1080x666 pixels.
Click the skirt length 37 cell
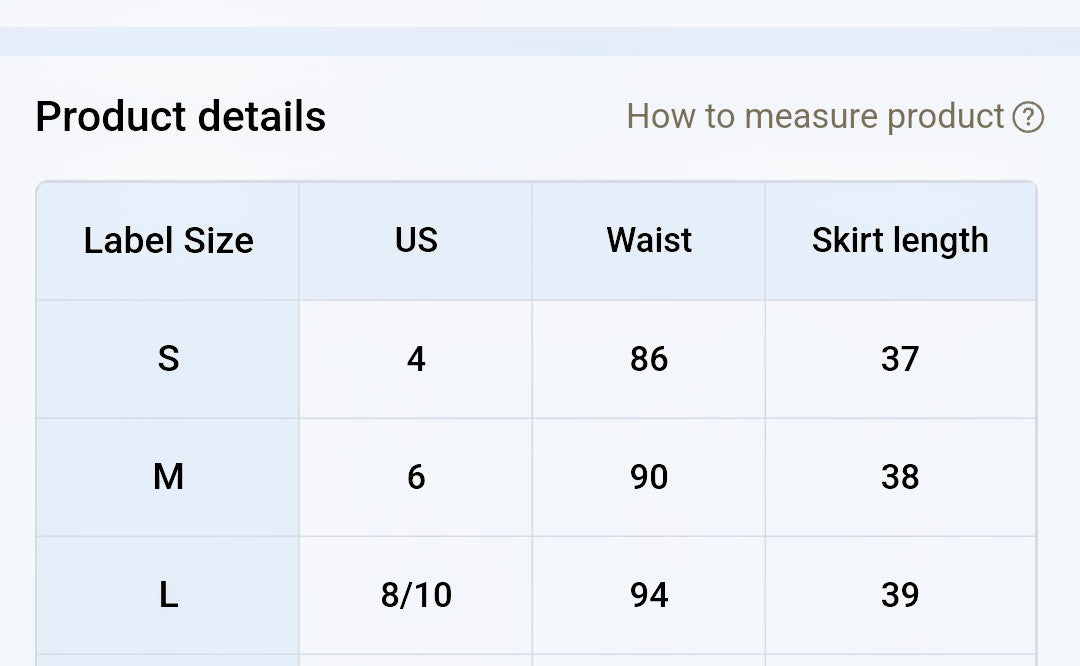(x=900, y=360)
